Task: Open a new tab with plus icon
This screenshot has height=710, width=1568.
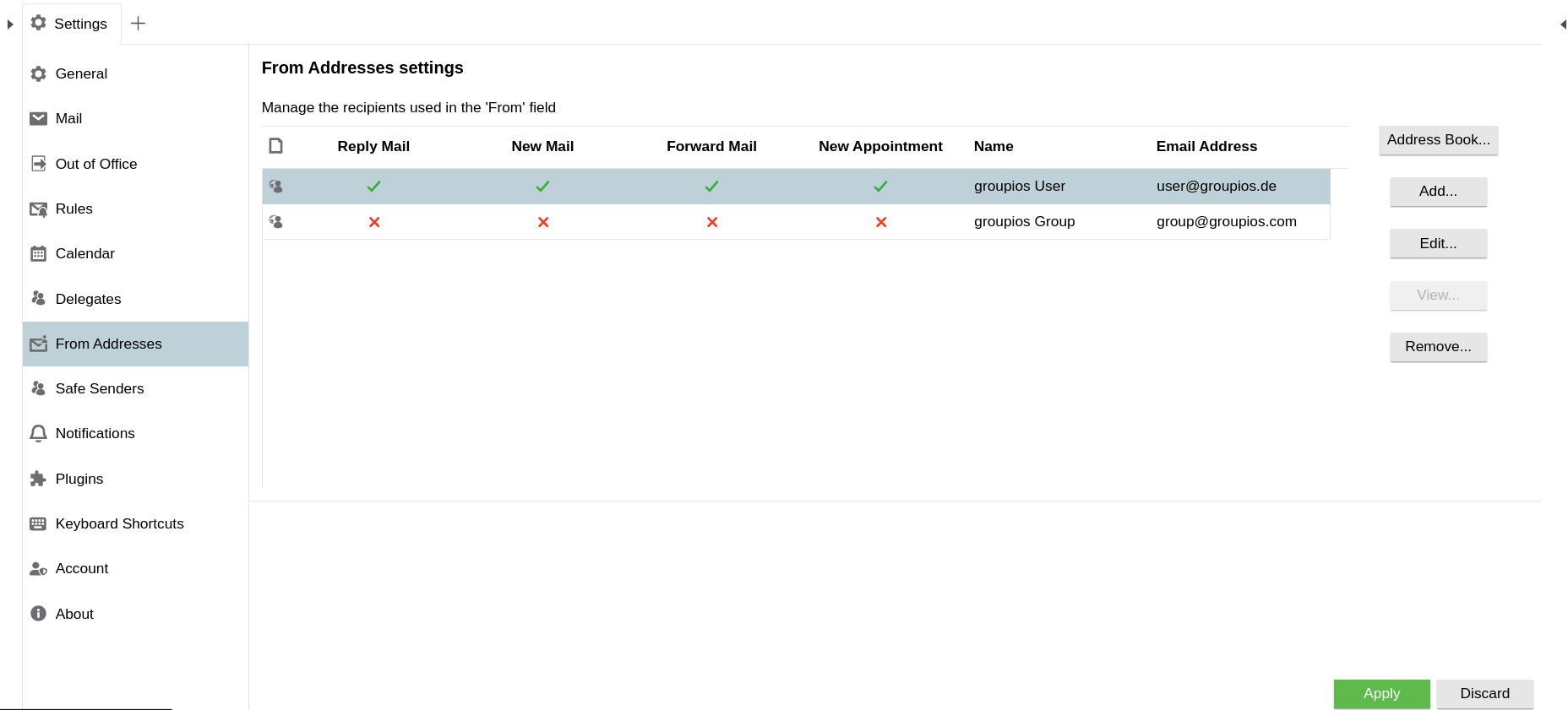Action: pos(139,24)
